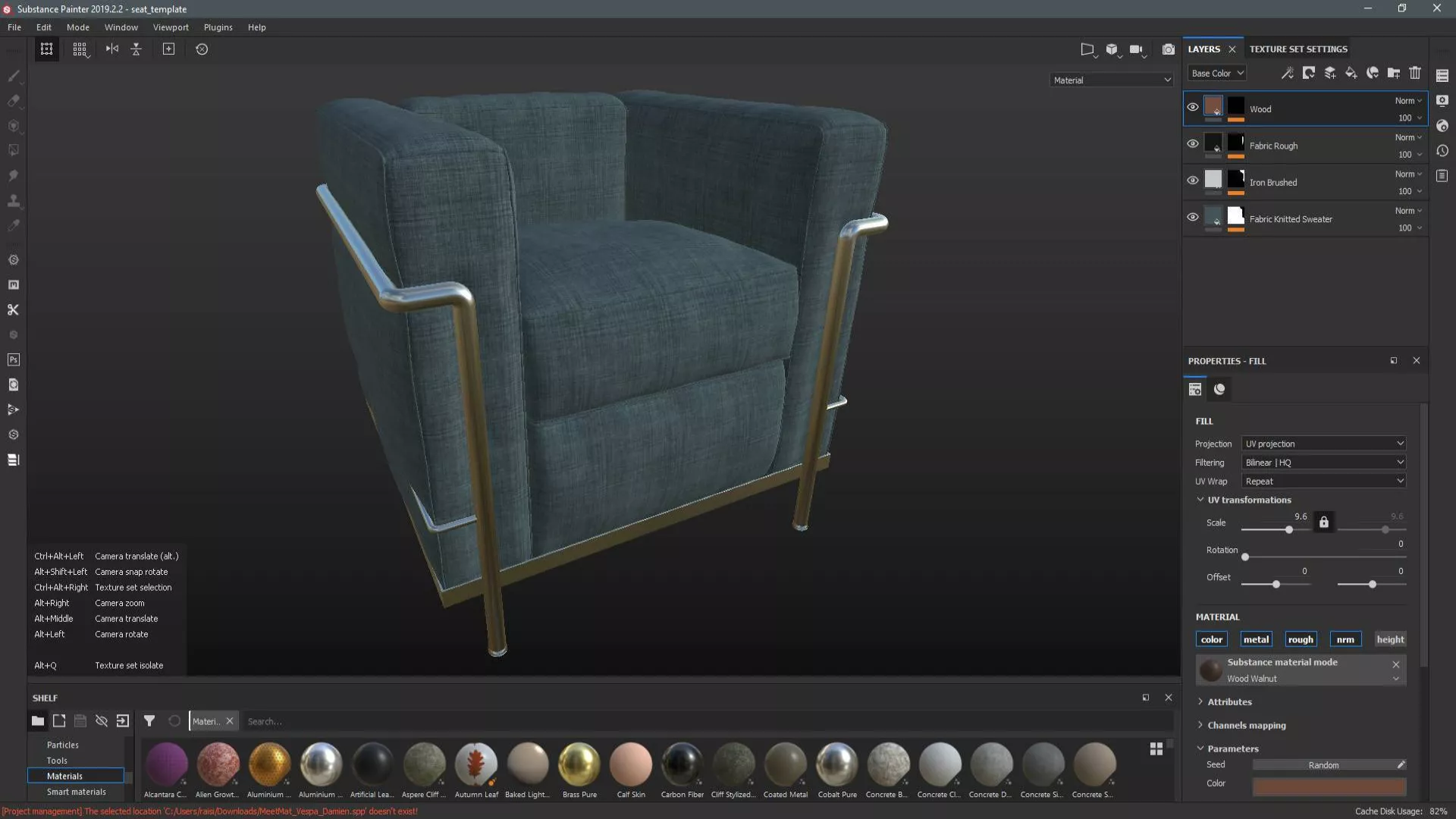The image size is (1456, 819).
Task: Open the shelf filter icon
Action: tap(149, 721)
